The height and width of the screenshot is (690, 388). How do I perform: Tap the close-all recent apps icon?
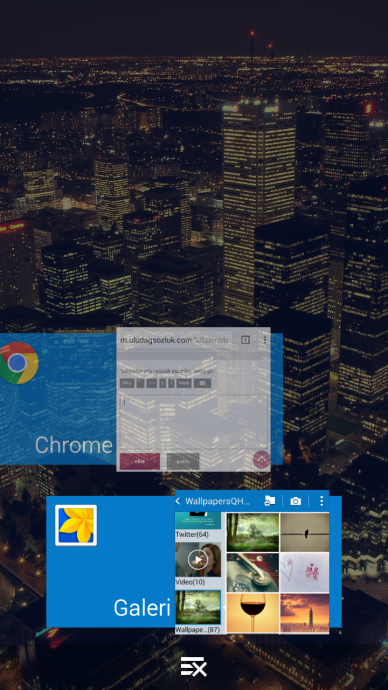click(x=194, y=666)
